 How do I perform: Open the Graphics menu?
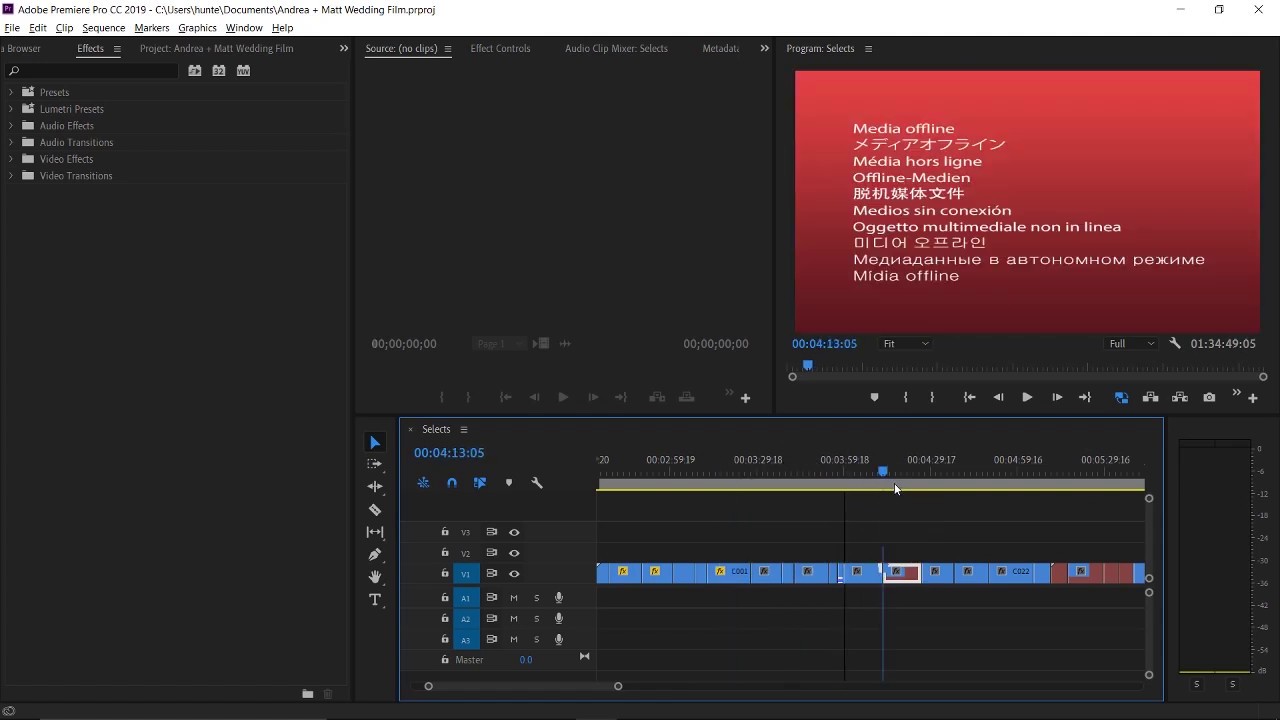click(x=197, y=28)
